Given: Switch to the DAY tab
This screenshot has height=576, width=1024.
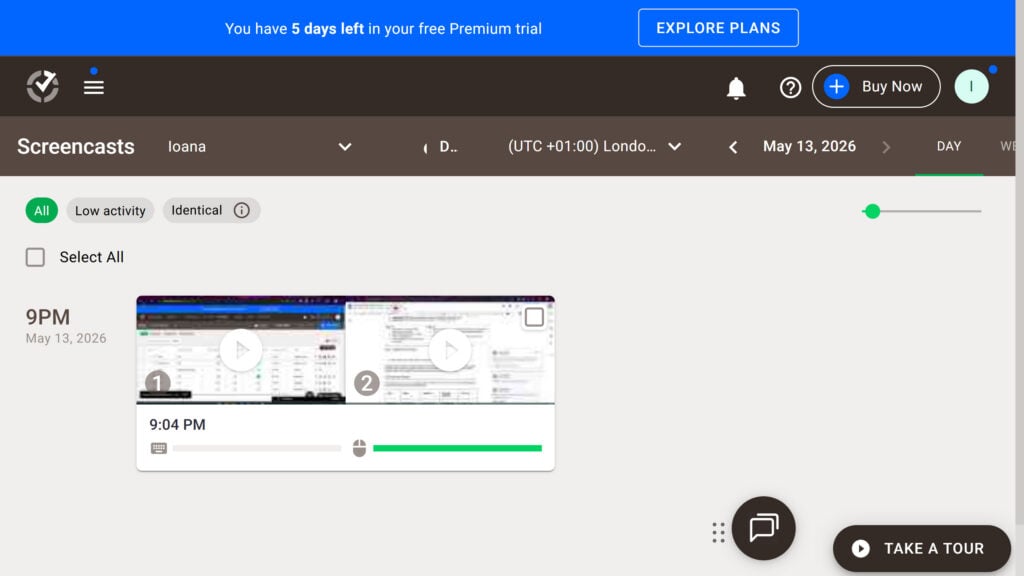Looking at the screenshot, I should point(948,146).
